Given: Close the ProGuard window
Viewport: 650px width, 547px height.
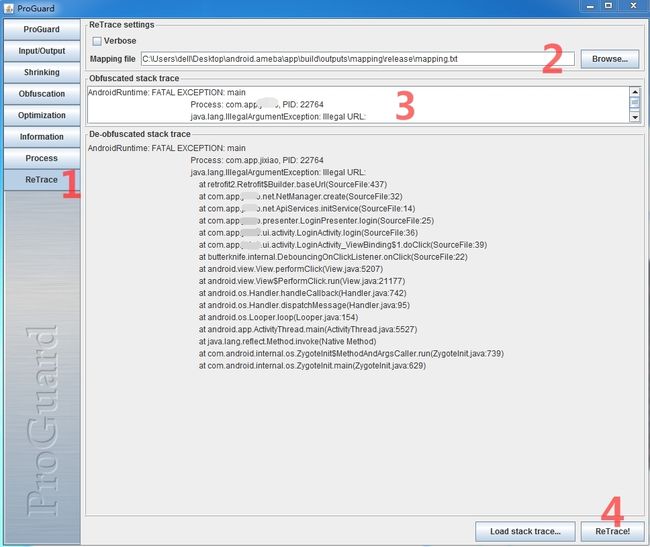Looking at the screenshot, I should [633, 6].
